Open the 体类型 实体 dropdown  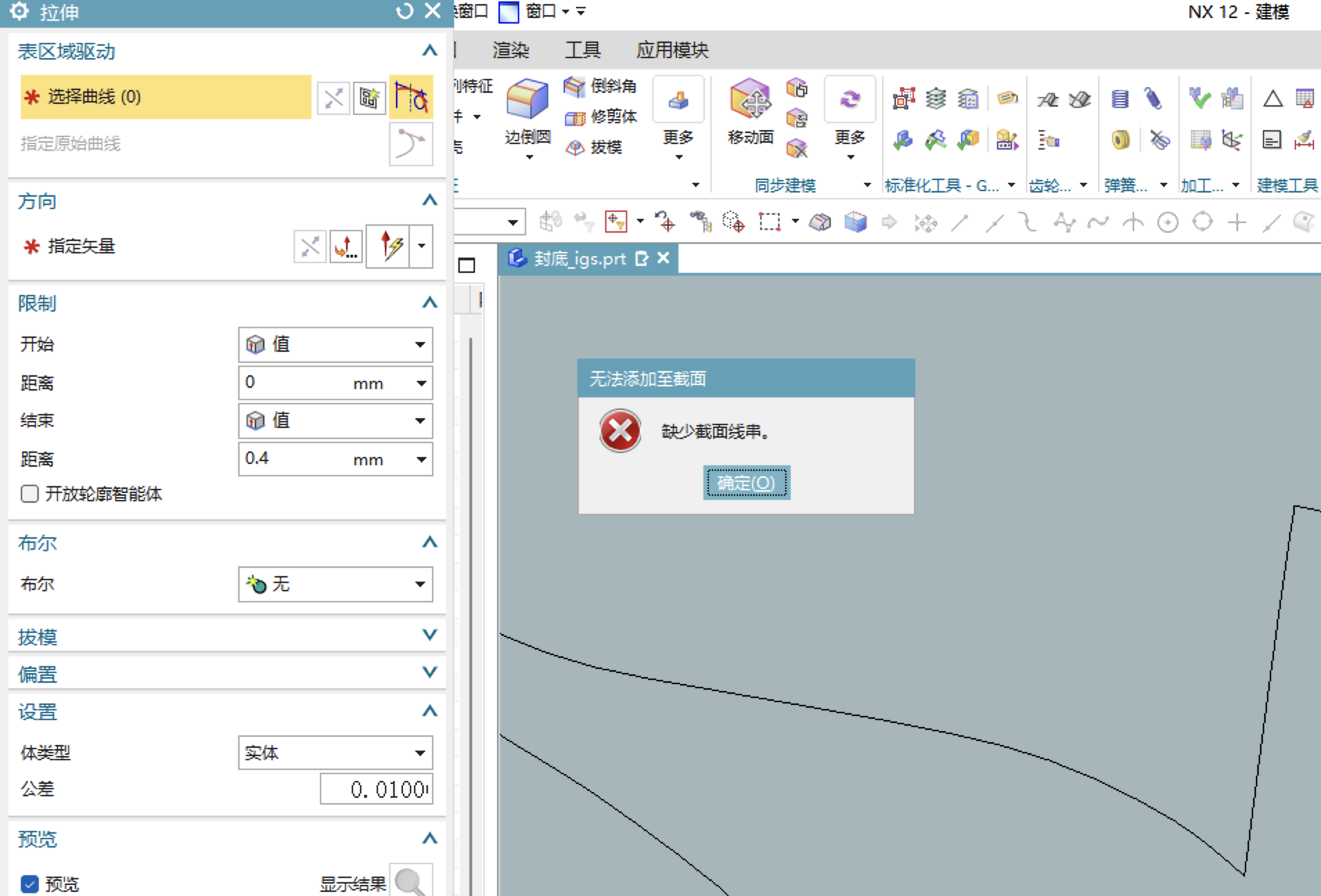(336, 753)
